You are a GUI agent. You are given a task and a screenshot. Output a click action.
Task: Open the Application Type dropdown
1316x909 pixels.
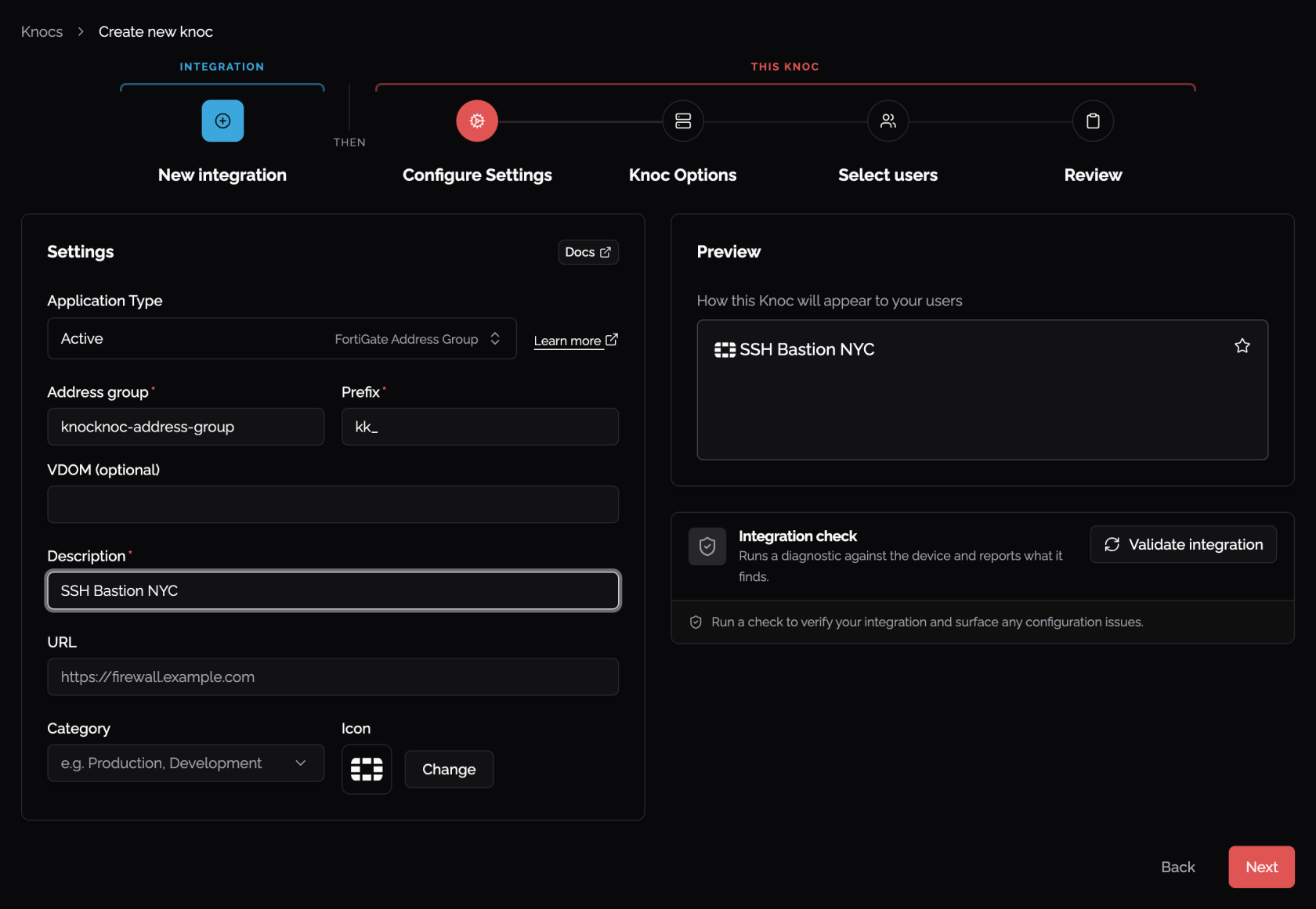coord(282,338)
